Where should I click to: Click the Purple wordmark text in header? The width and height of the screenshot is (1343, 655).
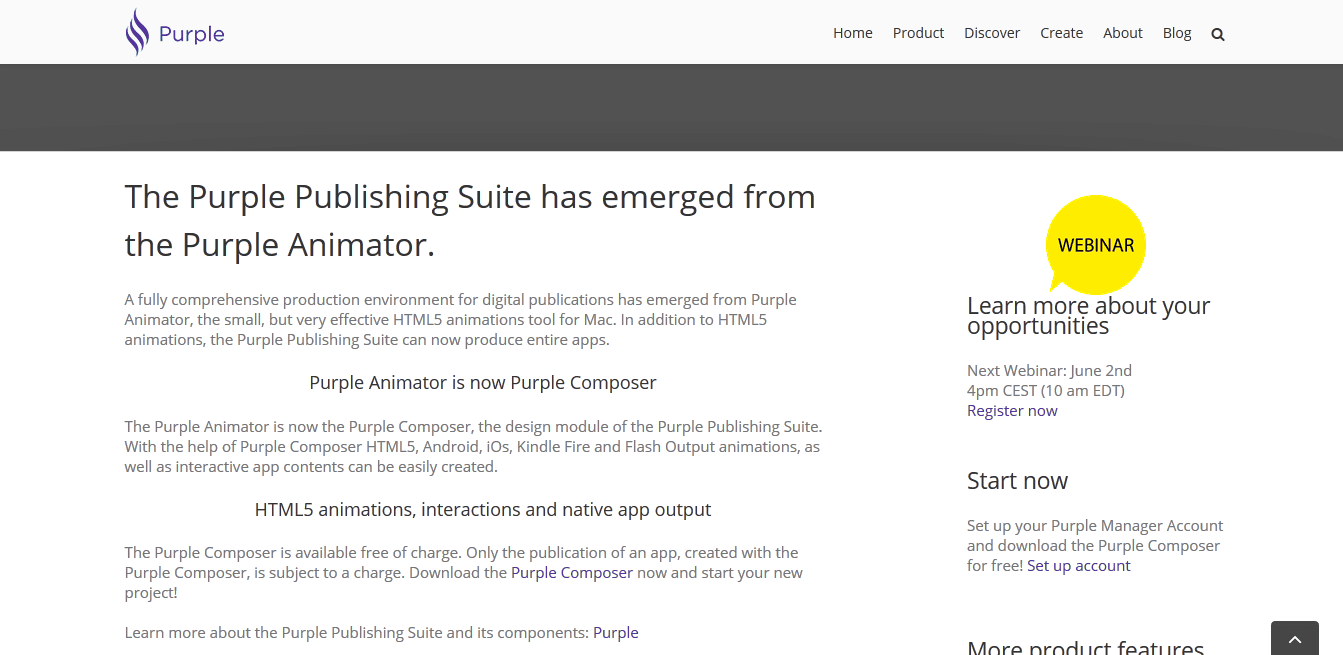191,35
